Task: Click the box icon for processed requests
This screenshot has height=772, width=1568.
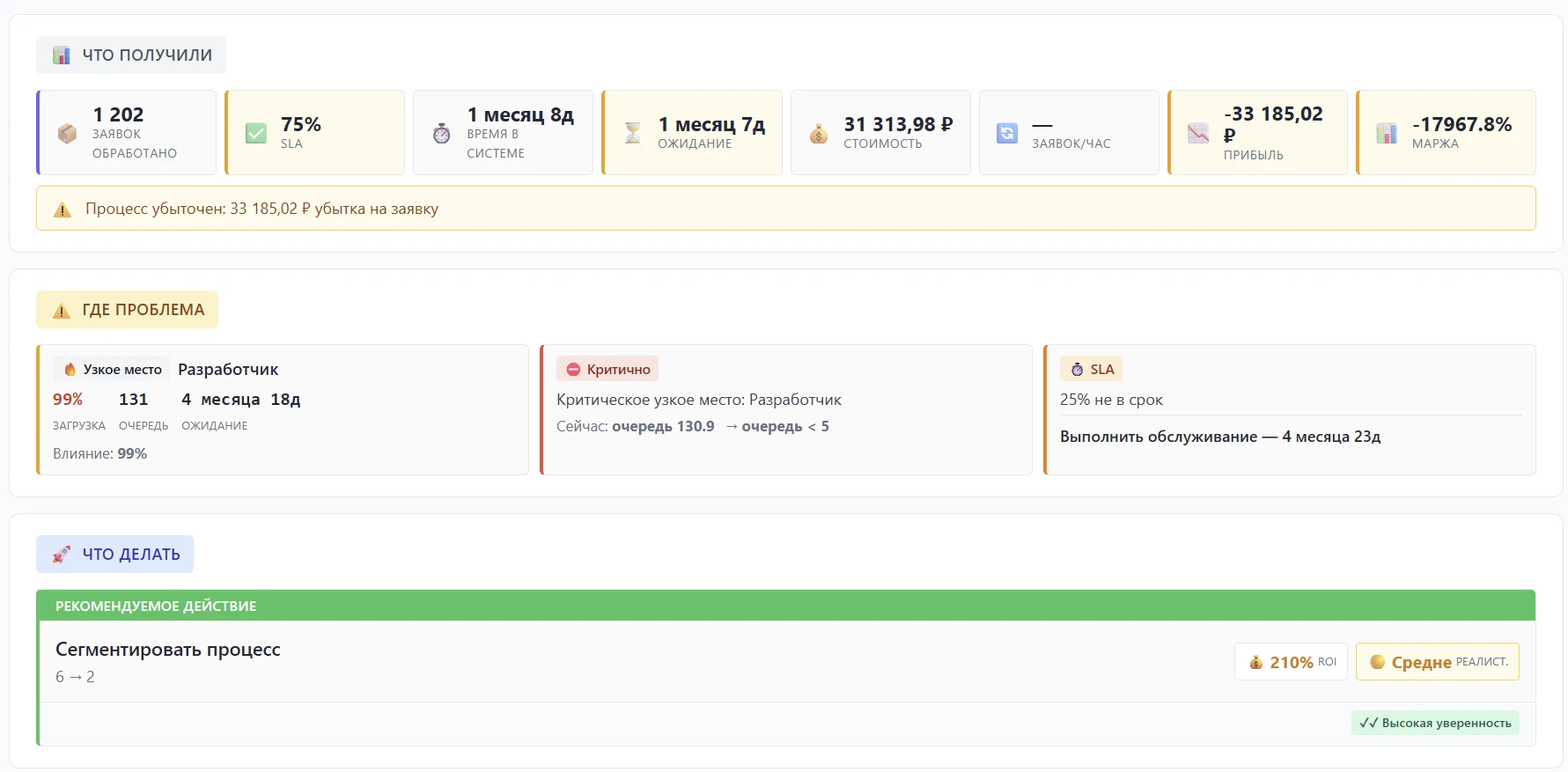Action: [x=67, y=133]
